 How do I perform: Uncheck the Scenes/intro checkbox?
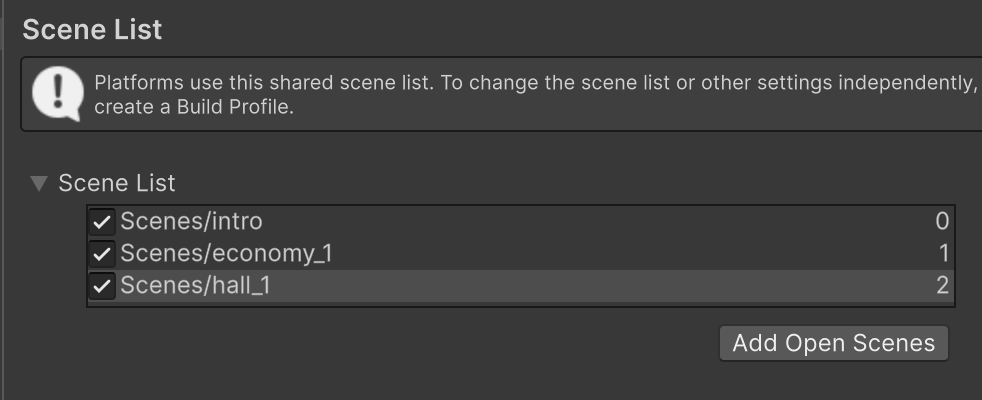tap(102, 221)
